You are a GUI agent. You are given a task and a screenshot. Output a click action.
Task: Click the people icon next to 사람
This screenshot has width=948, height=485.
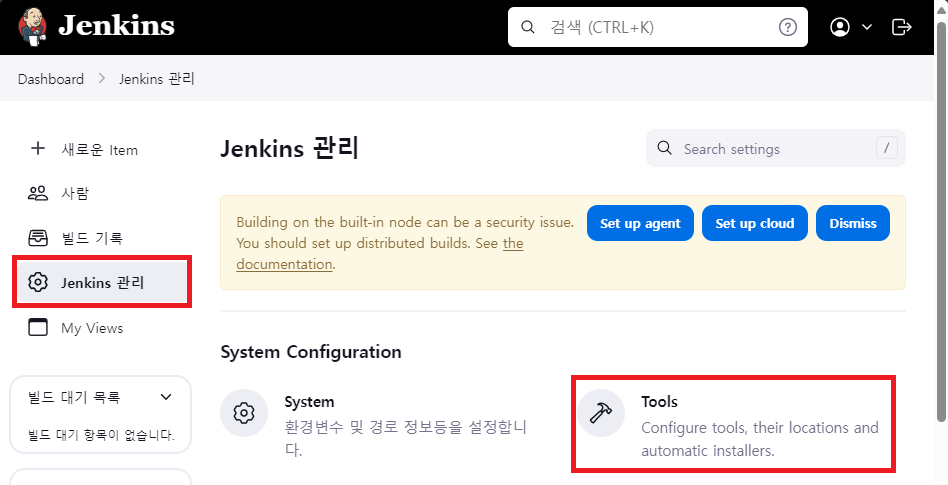click(37, 194)
